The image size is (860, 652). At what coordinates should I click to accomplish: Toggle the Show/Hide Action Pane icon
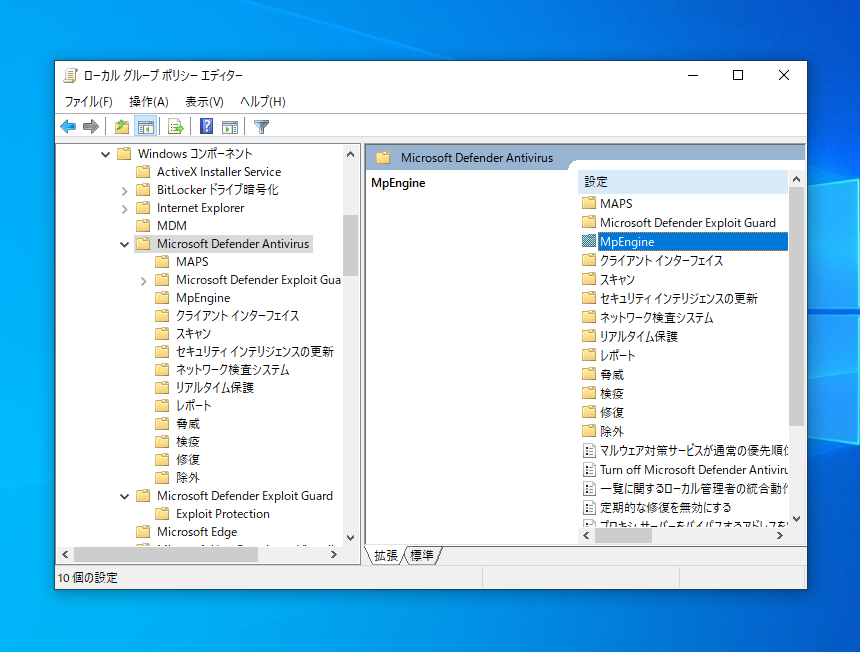[230, 126]
